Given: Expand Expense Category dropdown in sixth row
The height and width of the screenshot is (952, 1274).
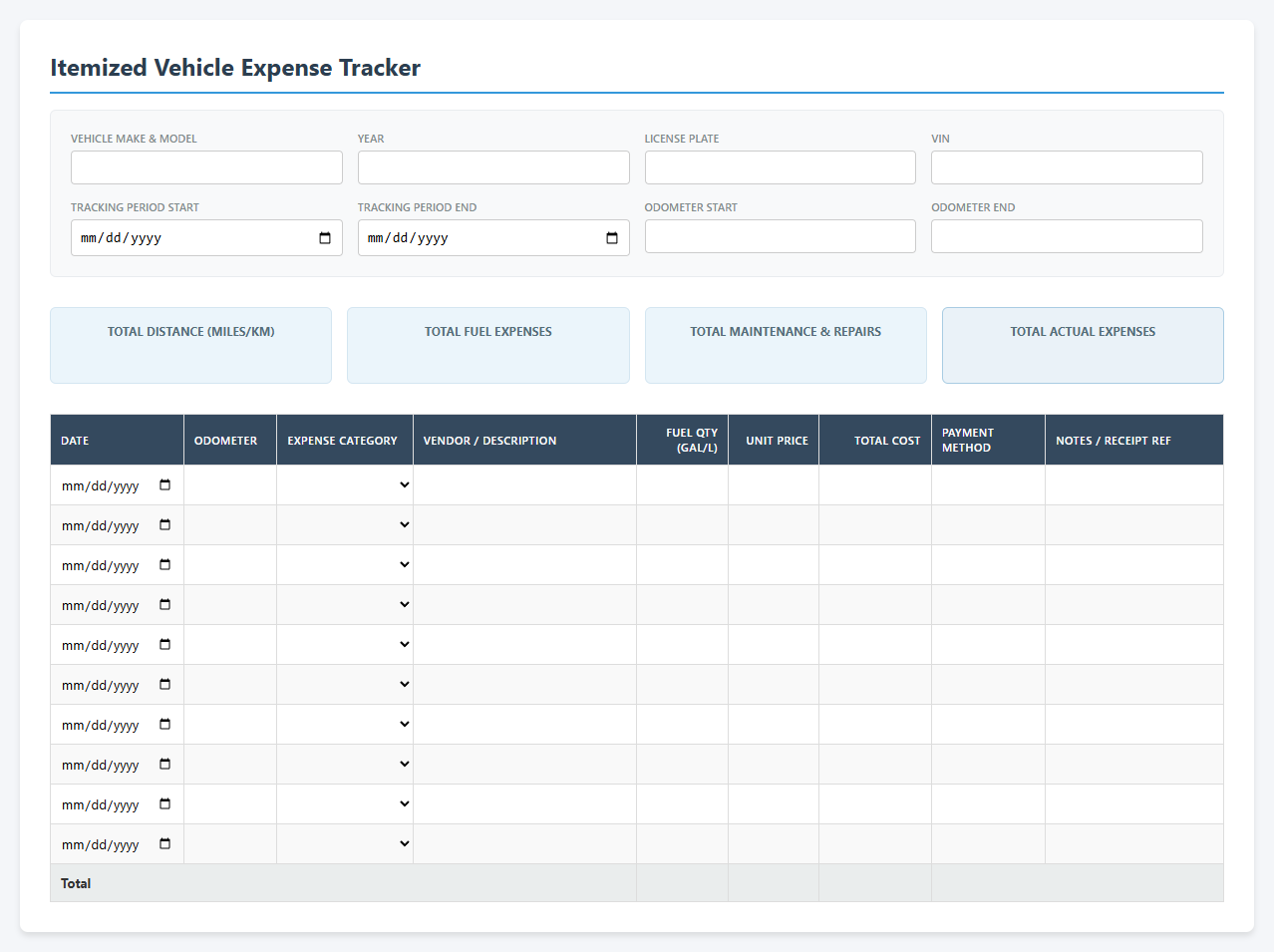Looking at the screenshot, I should [x=345, y=685].
